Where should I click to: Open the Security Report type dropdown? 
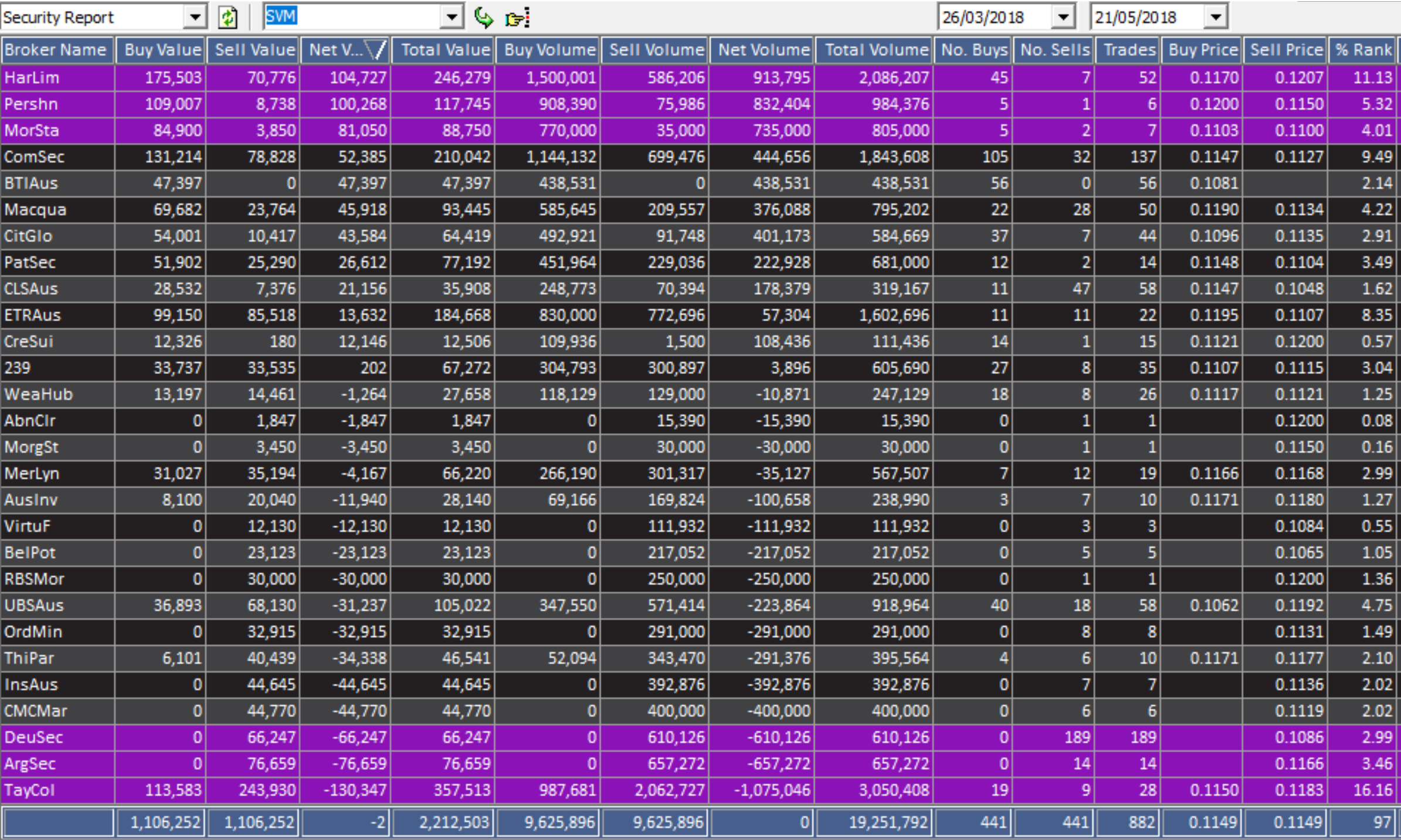(x=194, y=17)
